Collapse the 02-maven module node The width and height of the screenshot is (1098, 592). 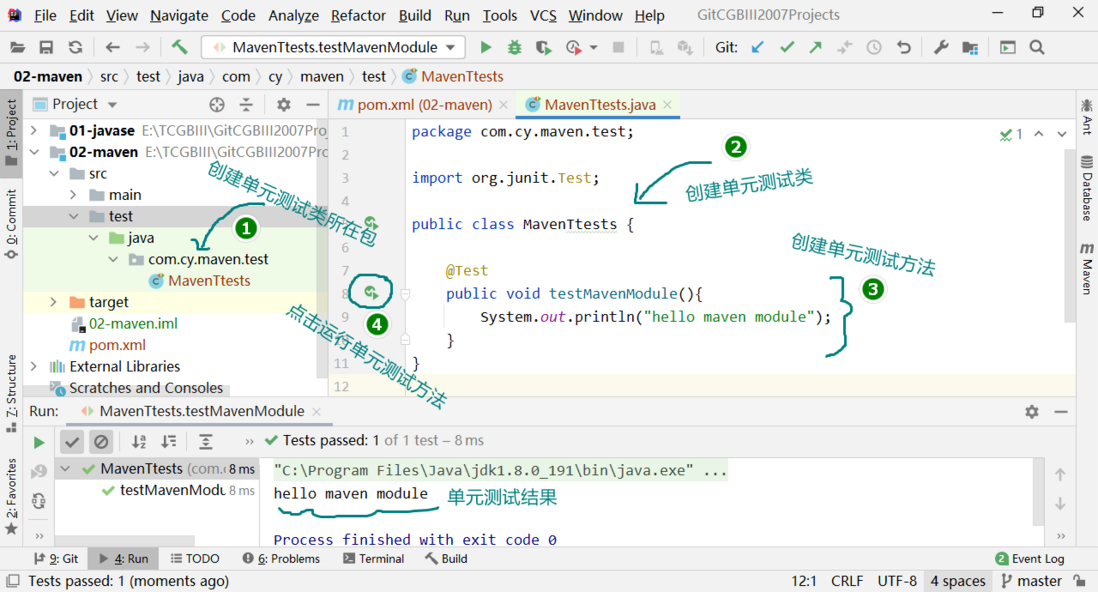coord(34,152)
